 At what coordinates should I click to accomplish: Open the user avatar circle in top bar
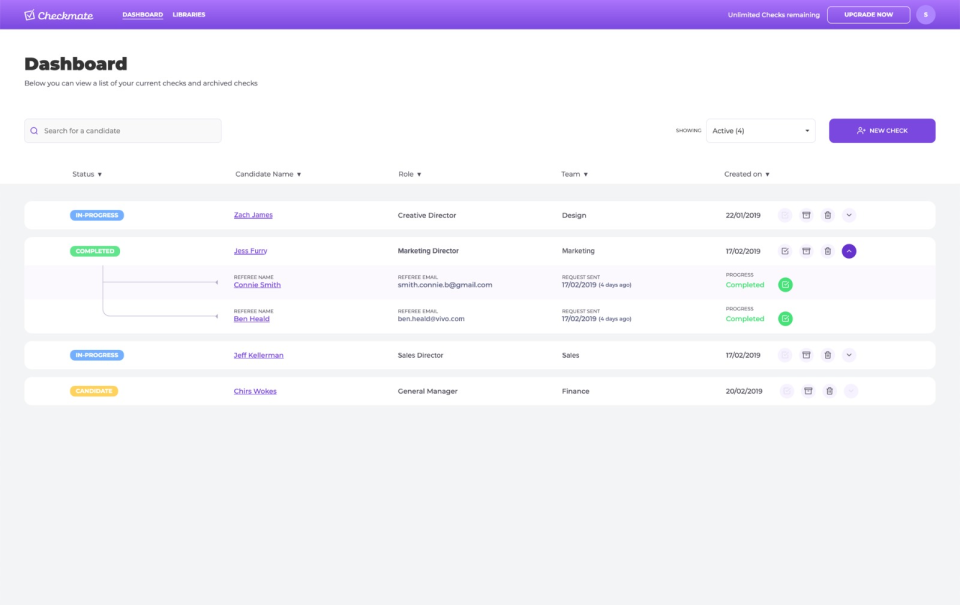point(925,14)
